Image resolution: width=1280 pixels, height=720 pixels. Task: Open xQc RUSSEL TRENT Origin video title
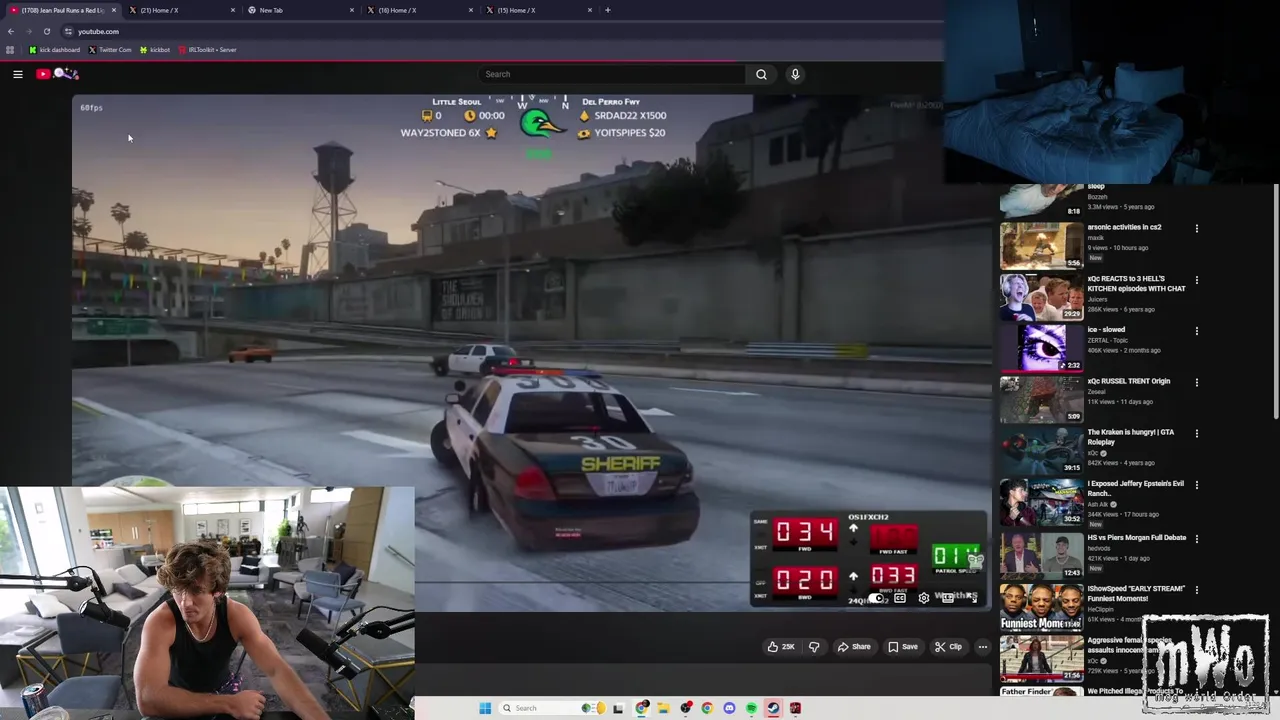(x=1128, y=381)
